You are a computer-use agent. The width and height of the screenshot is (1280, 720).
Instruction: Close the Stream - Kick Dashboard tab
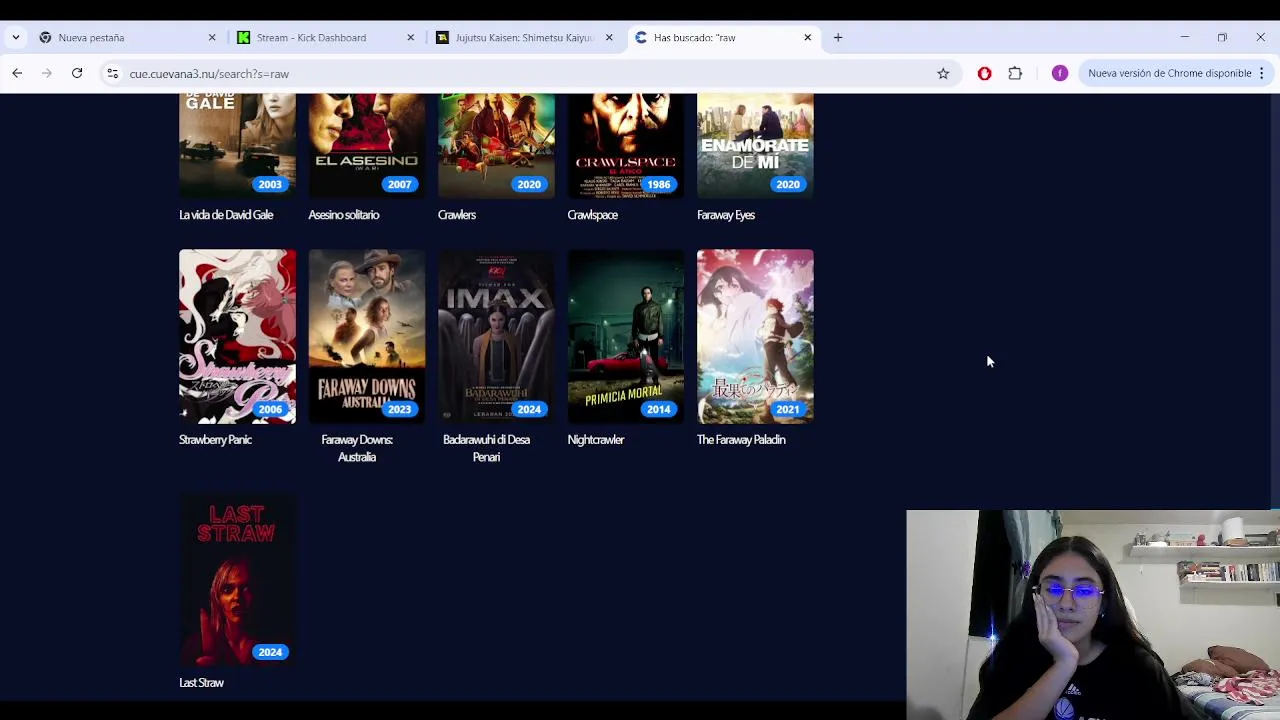pyautogui.click(x=410, y=37)
